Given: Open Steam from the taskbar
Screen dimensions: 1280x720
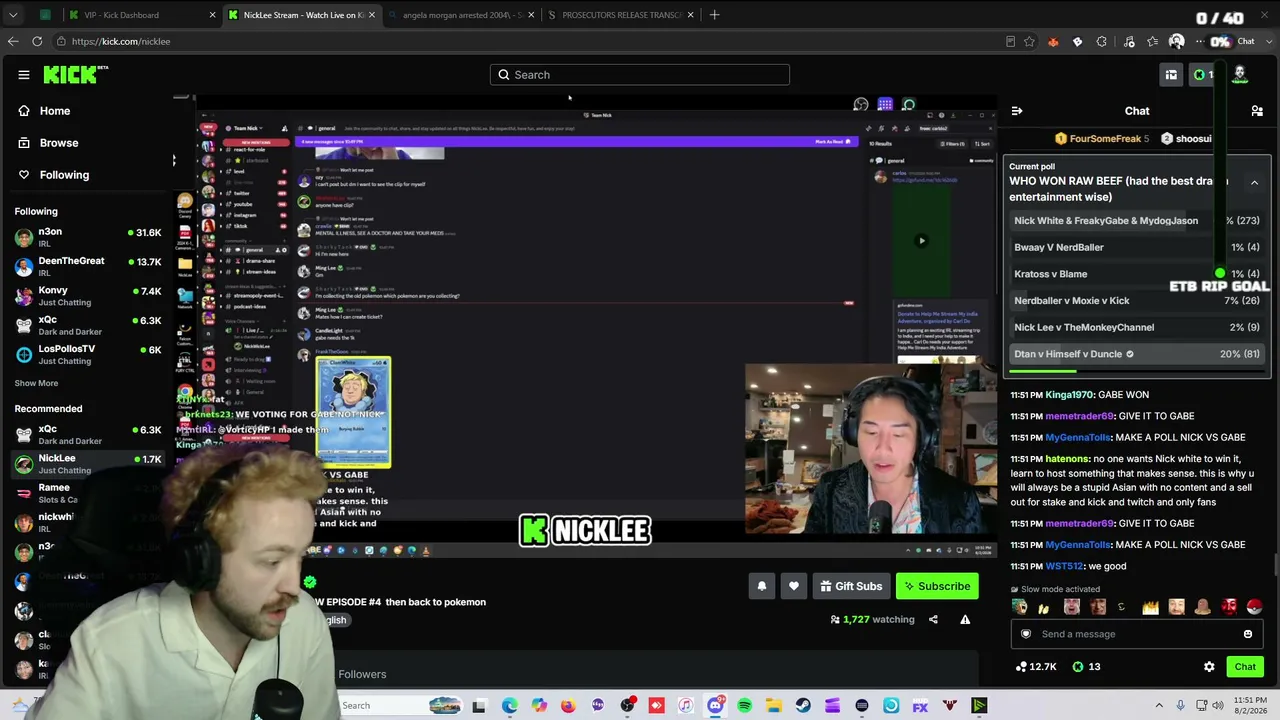Looking at the screenshot, I should coord(803,706).
